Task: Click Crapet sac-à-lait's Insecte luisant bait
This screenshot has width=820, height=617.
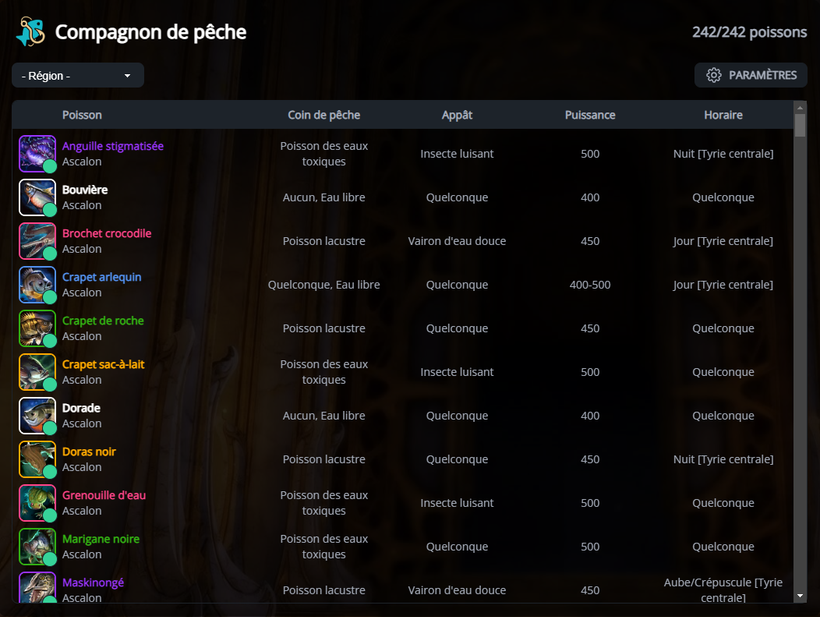Action: click(457, 372)
